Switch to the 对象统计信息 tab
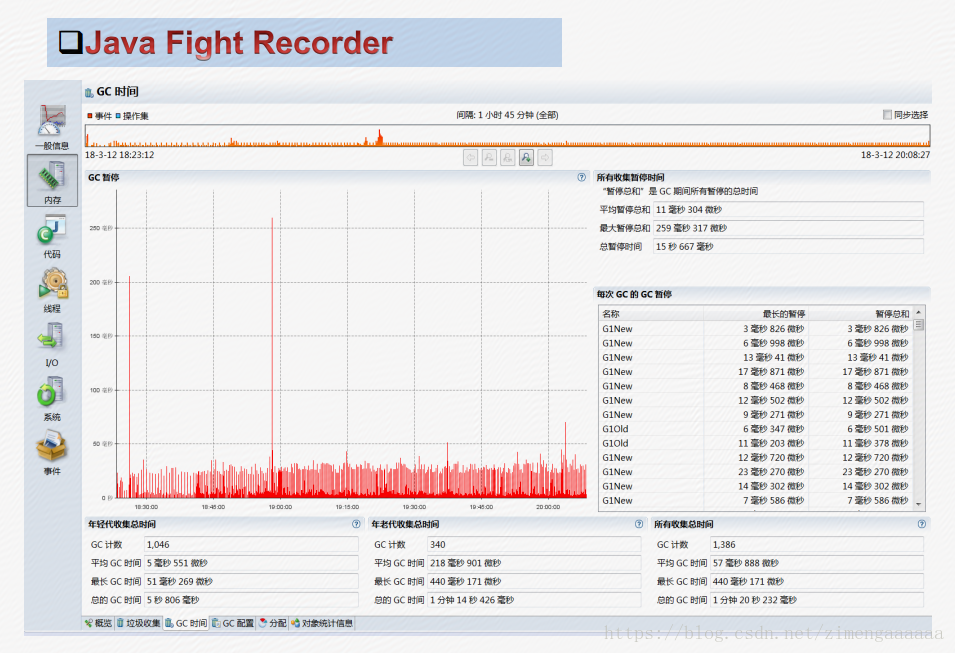 point(322,623)
